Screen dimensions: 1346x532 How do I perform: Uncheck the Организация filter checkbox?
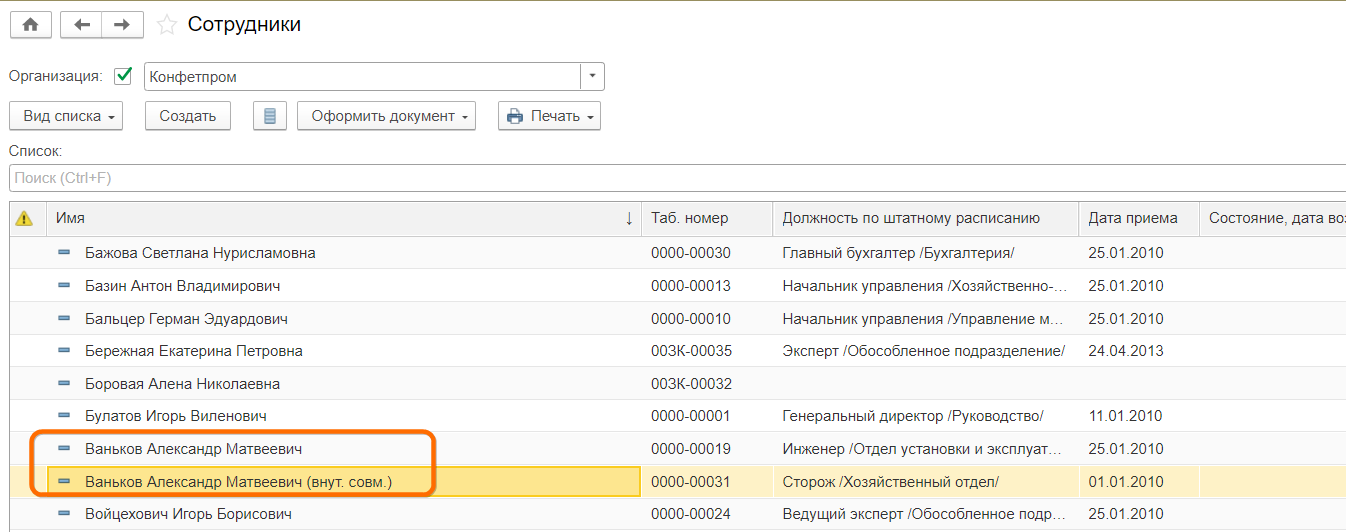124,76
